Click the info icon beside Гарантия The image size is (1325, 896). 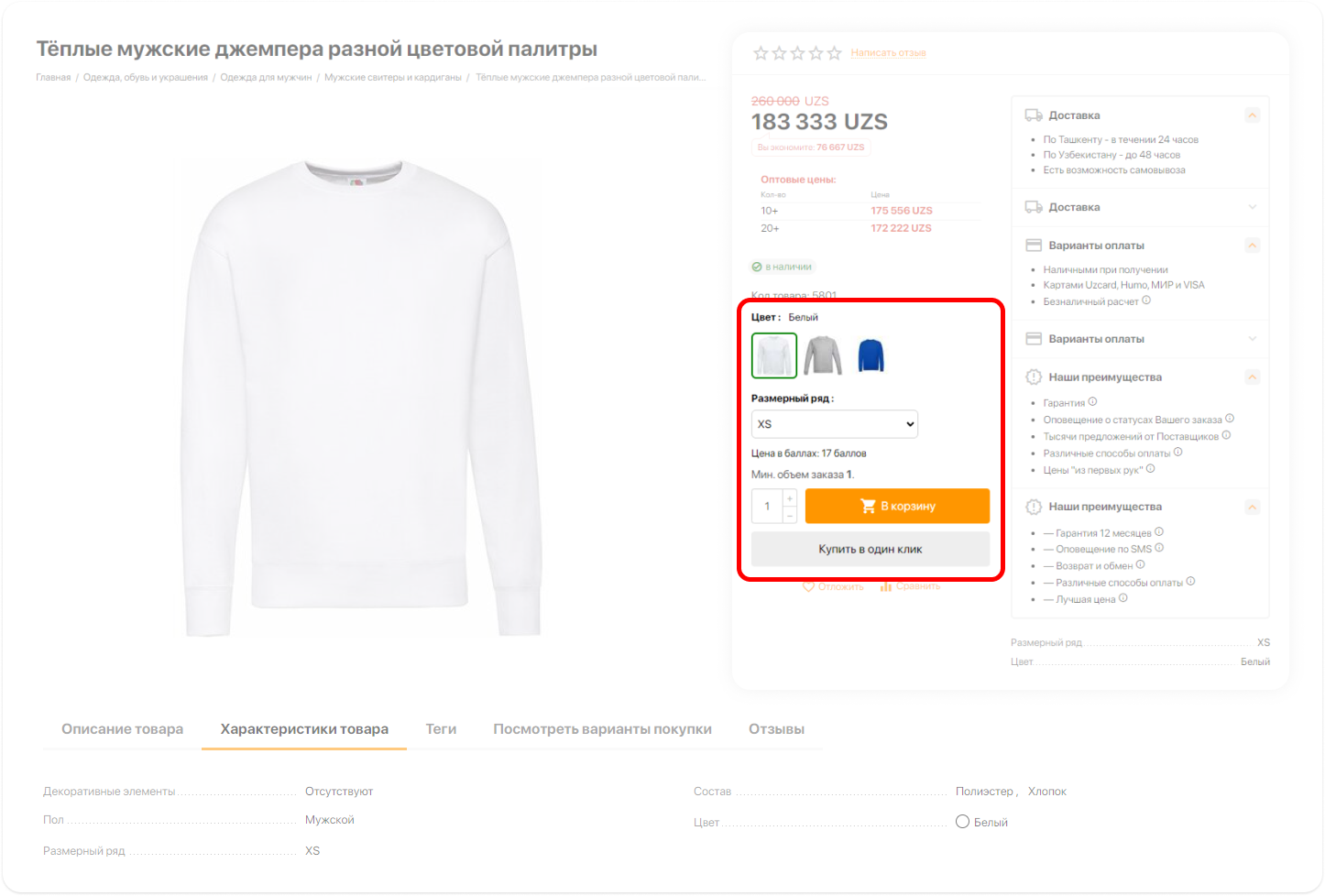[1092, 401]
